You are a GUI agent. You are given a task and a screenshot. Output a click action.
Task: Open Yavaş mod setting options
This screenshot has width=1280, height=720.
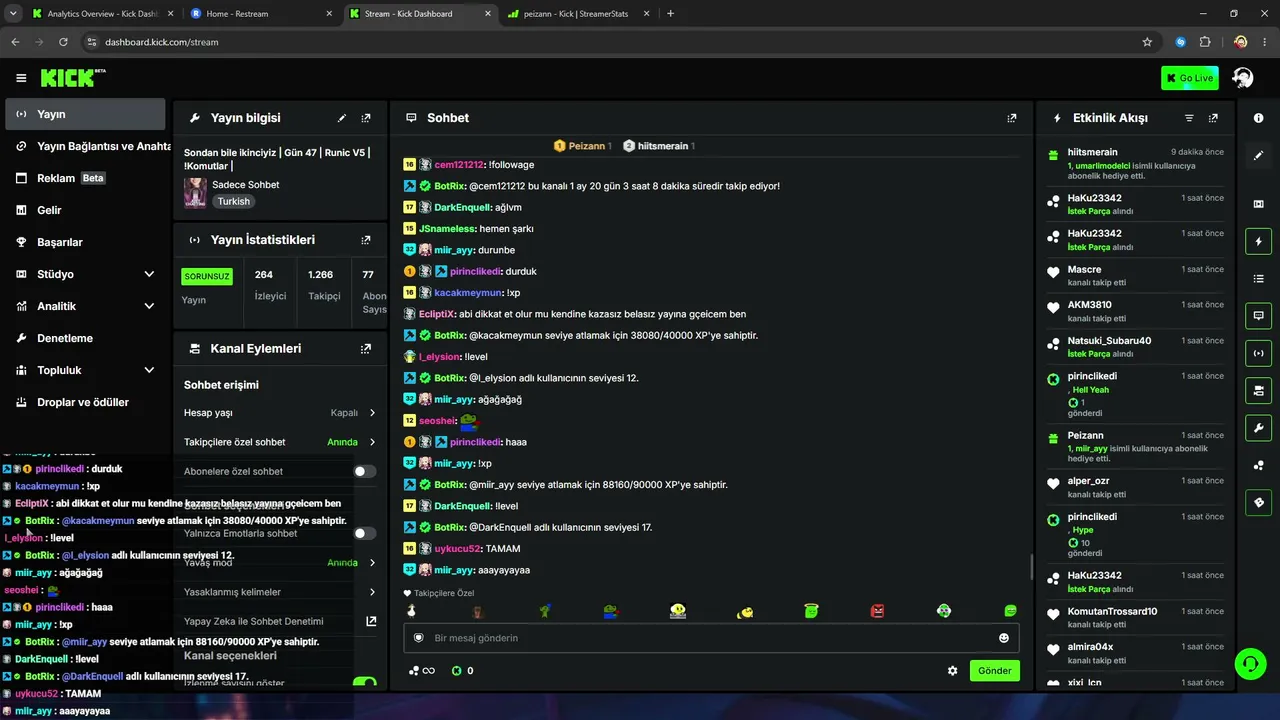[x=280, y=563]
